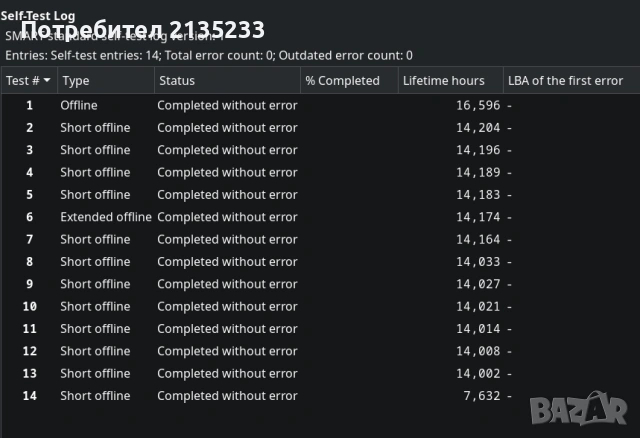640x438 pixels.
Task: Click the lifetime hours value 16,596
Action: (478, 105)
